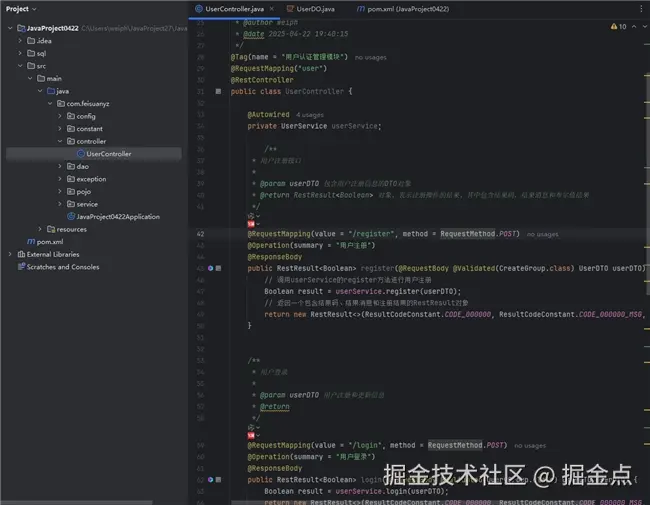Click userService.login call in code

click(x=390, y=491)
